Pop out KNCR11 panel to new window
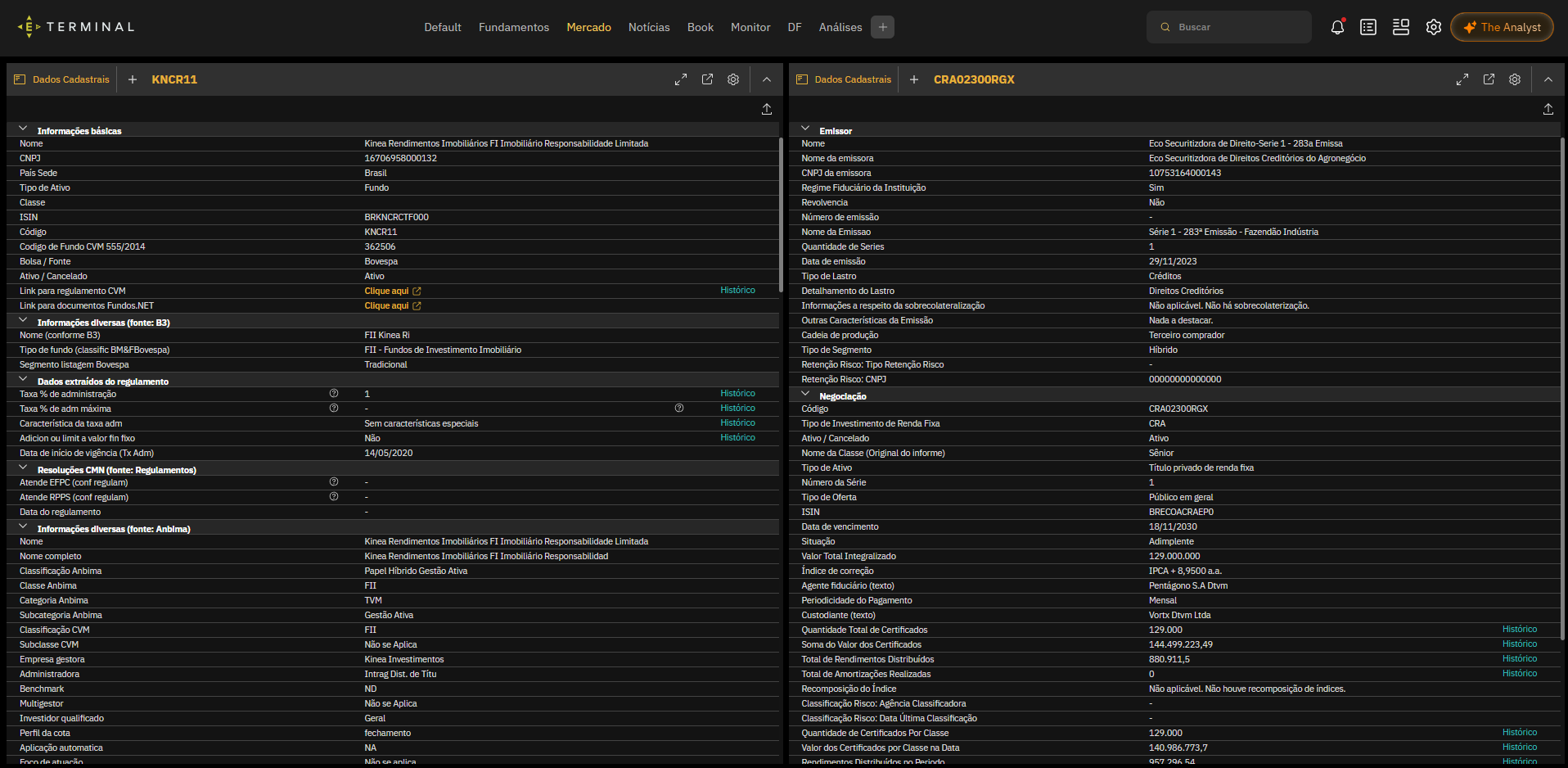1568x768 pixels. point(707,79)
